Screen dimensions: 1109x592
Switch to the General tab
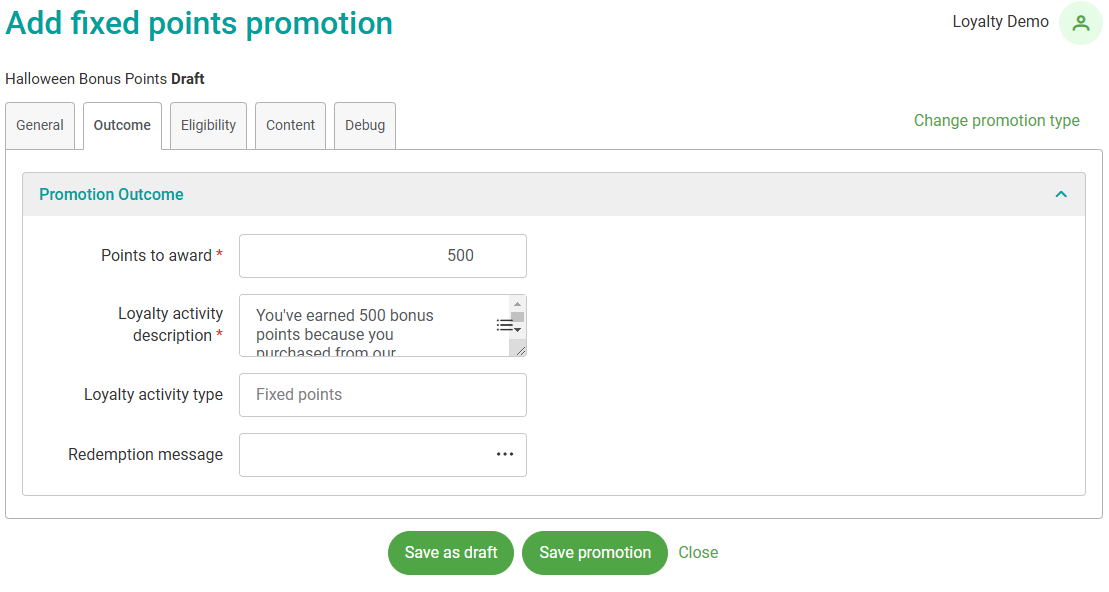[x=40, y=126]
